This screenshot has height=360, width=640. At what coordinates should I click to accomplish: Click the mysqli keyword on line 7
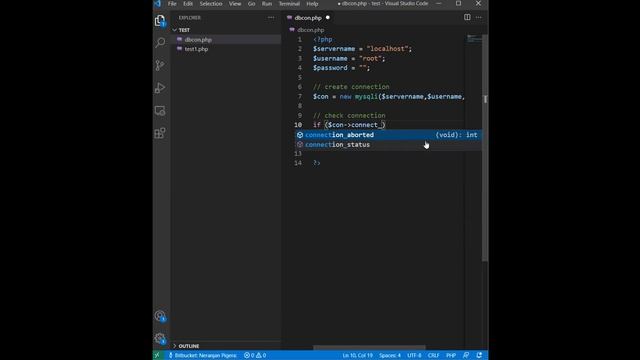[x=366, y=96]
